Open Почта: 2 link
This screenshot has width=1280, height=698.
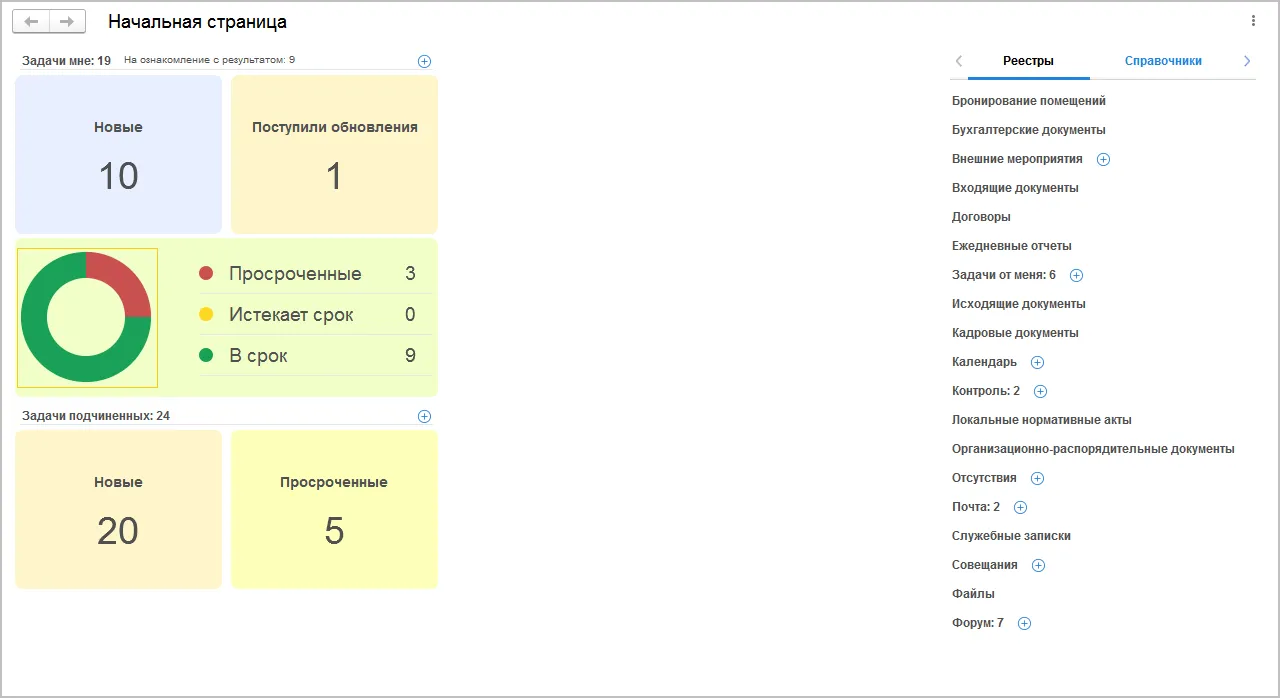click(x=976, y=507)
